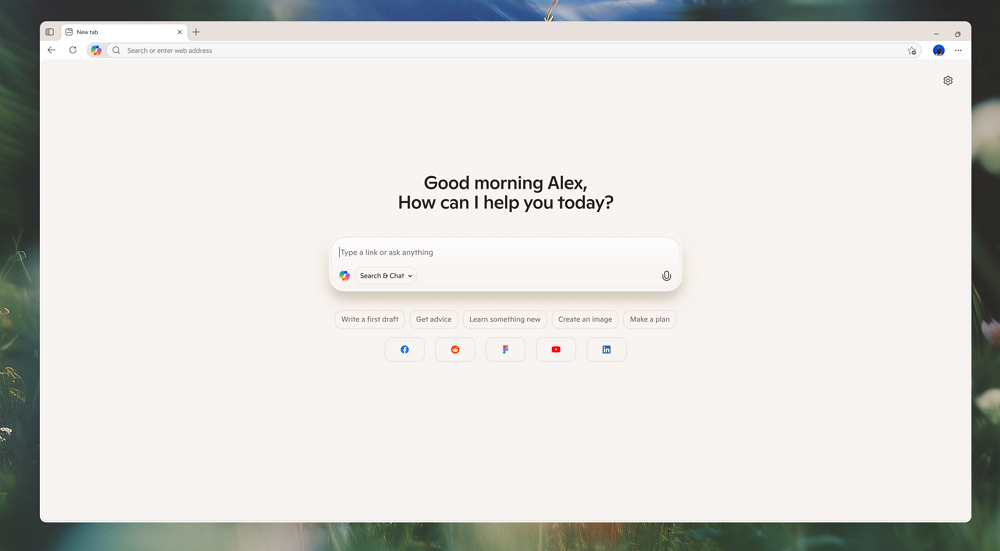Open the three-dot Settings and more menu
The image size is (1000, 551).
pos(958,50)
